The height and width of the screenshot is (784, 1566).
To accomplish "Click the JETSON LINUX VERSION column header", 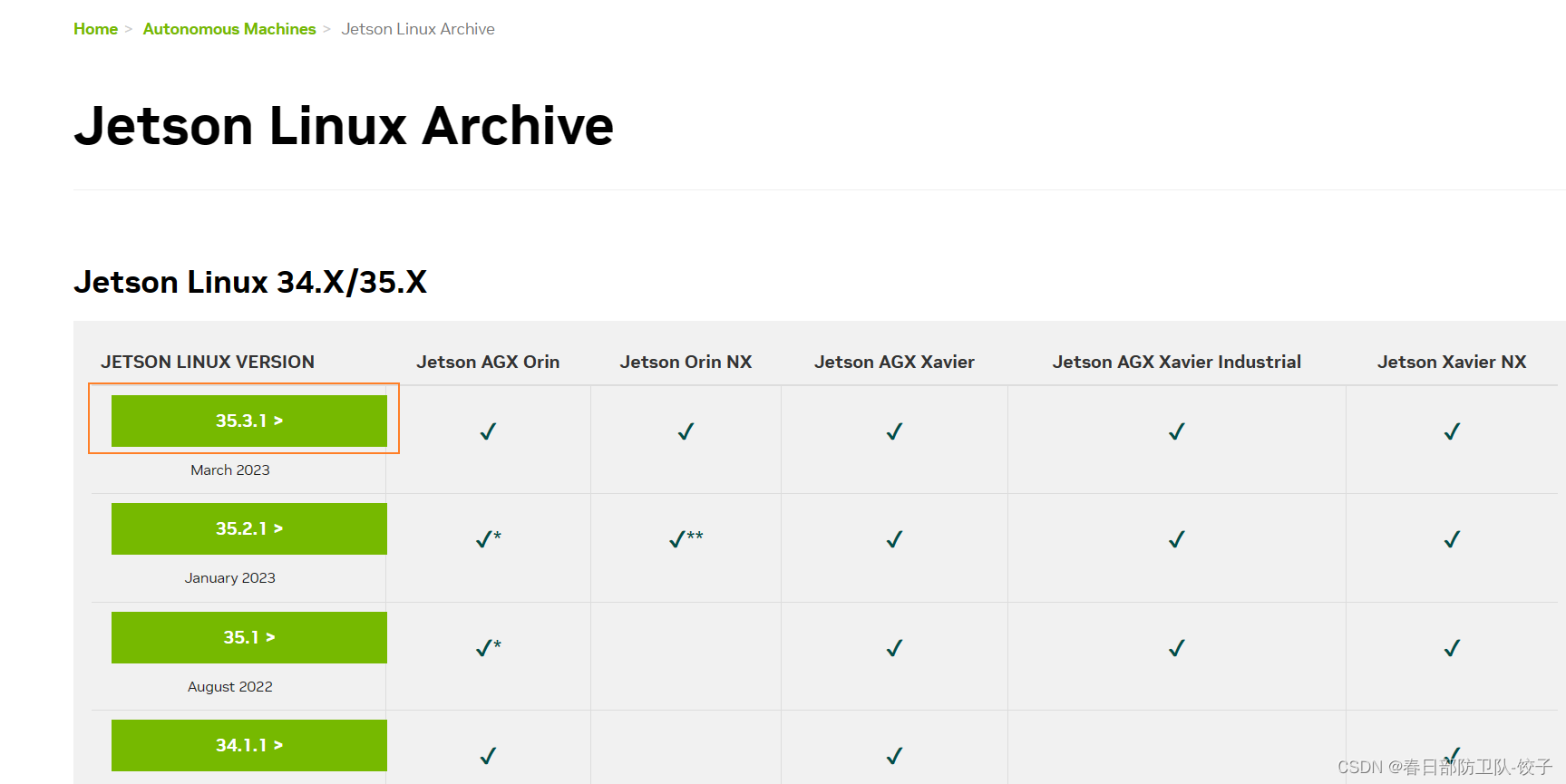I will (x=208, y=362).
